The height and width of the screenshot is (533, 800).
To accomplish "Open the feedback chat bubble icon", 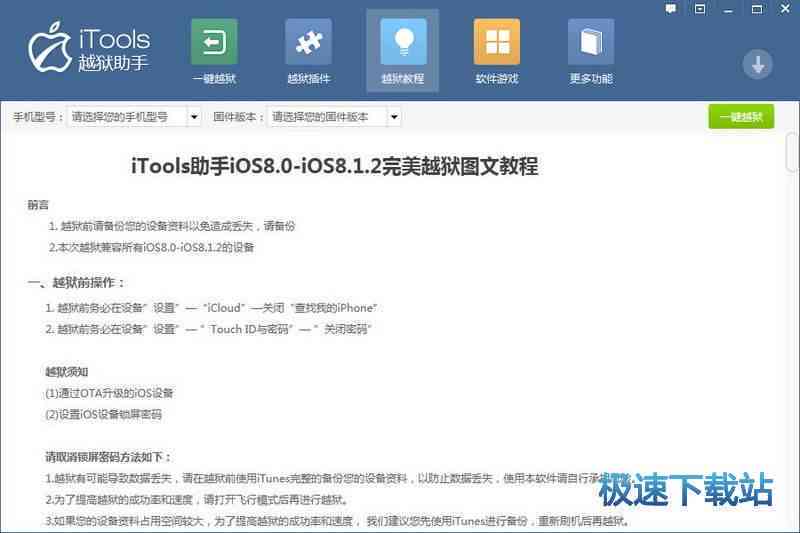I will coord(671,9).
